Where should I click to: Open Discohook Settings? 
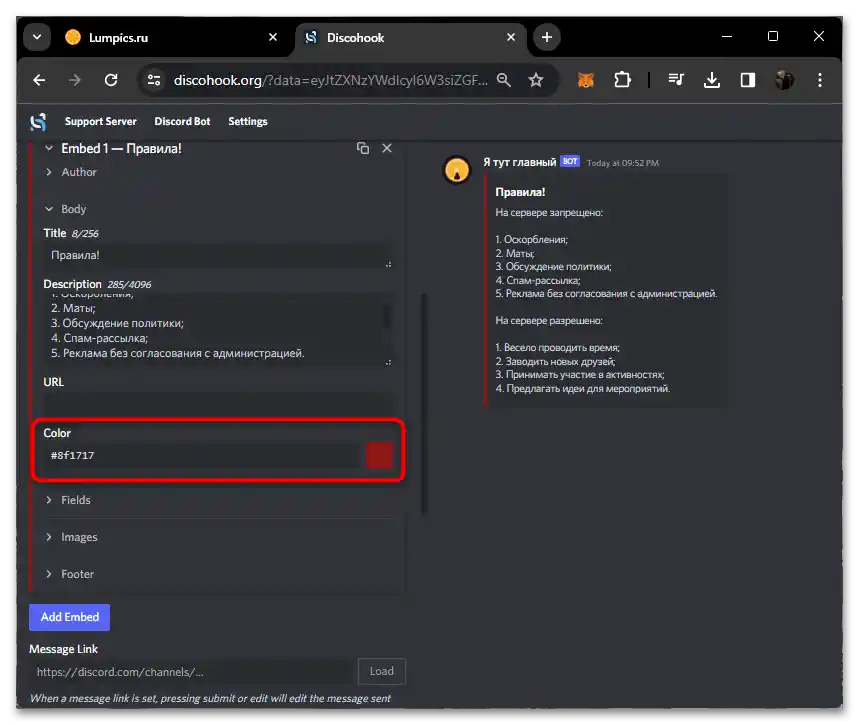pos(248,122)
